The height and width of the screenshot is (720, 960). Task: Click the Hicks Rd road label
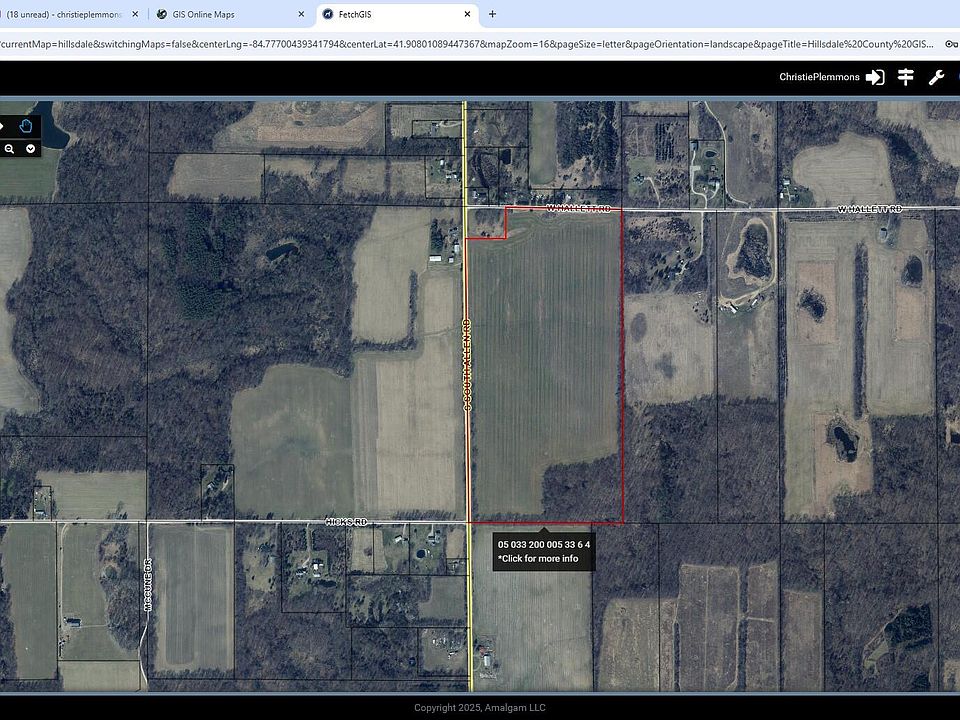click(x=346, y=522)
